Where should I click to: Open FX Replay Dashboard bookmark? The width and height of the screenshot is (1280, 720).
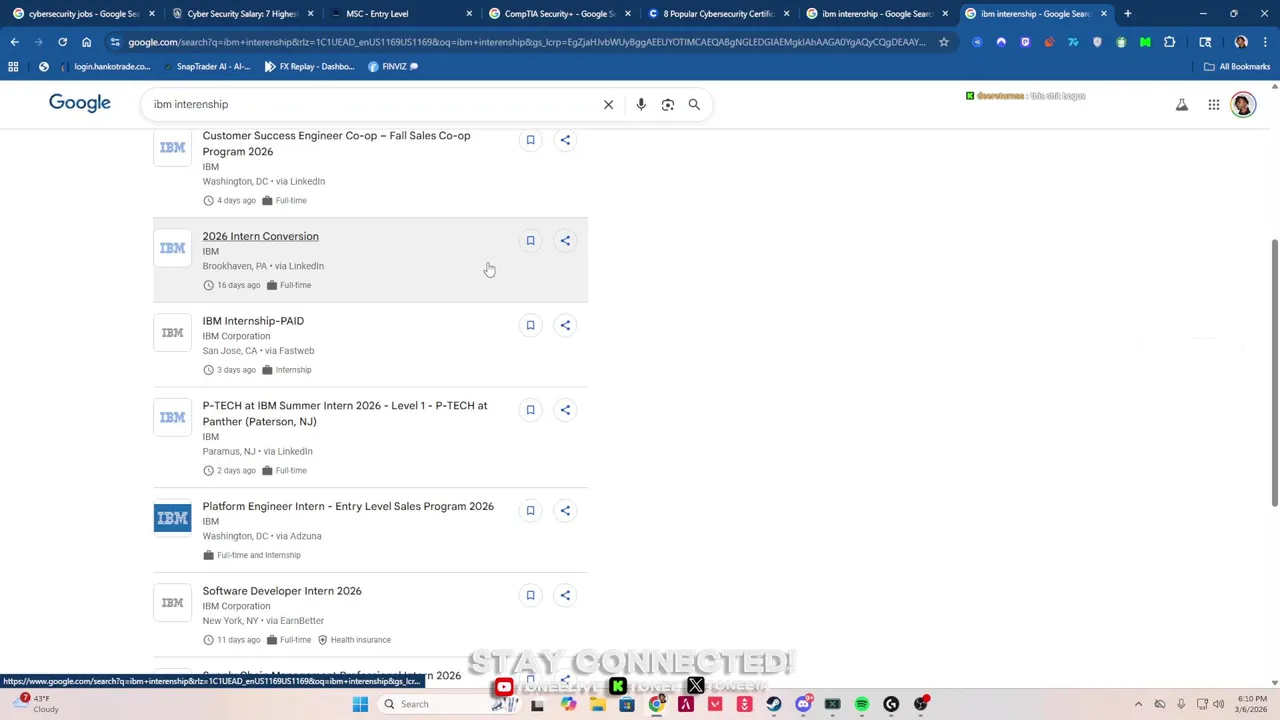tap(309, 66)
